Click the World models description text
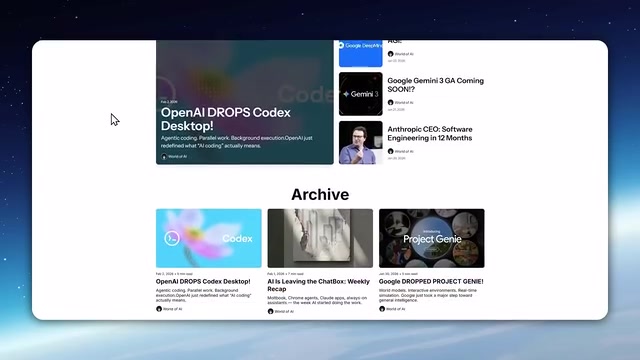Image resolution: width=640 pixels, height=360 pixels. click(x=428, y=295)
